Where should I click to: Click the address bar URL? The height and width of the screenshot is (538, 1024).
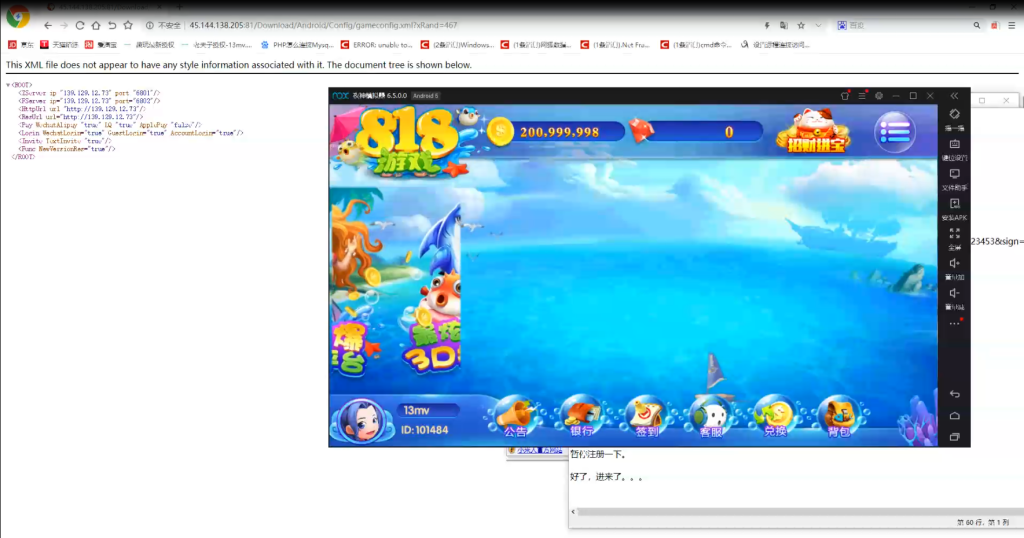323,25
